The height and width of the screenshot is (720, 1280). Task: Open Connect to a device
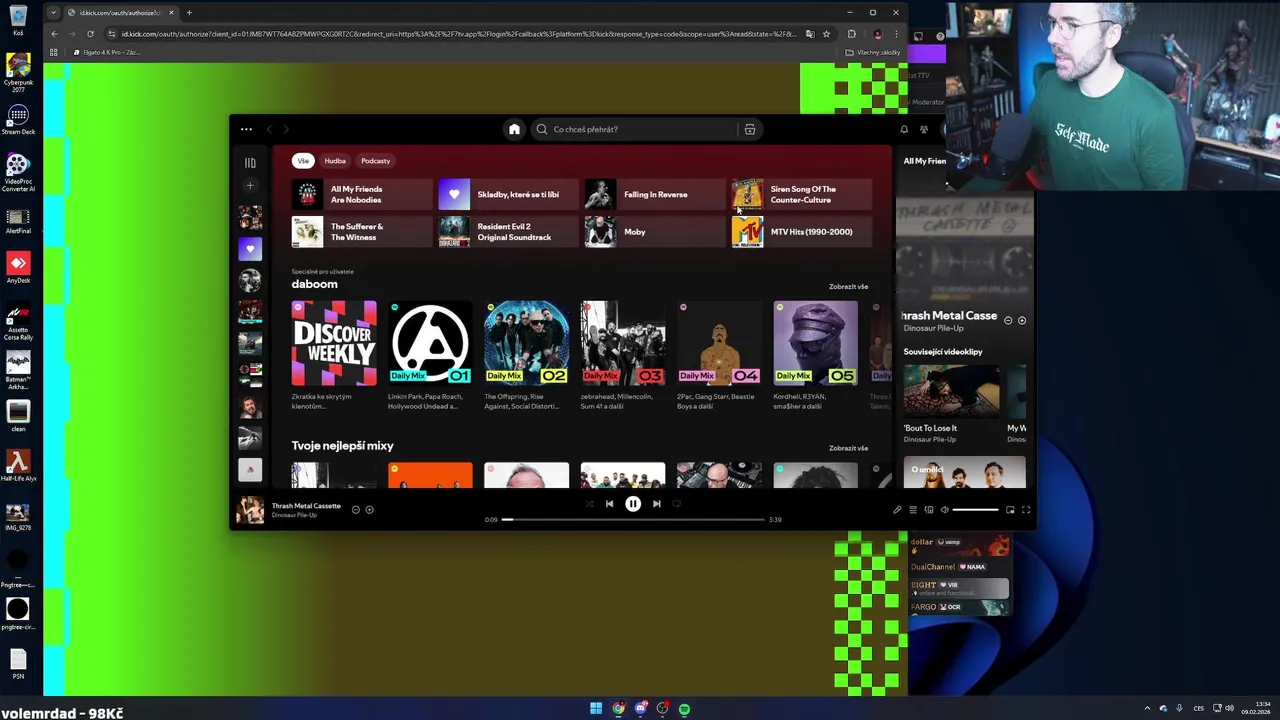click(929, 510)
